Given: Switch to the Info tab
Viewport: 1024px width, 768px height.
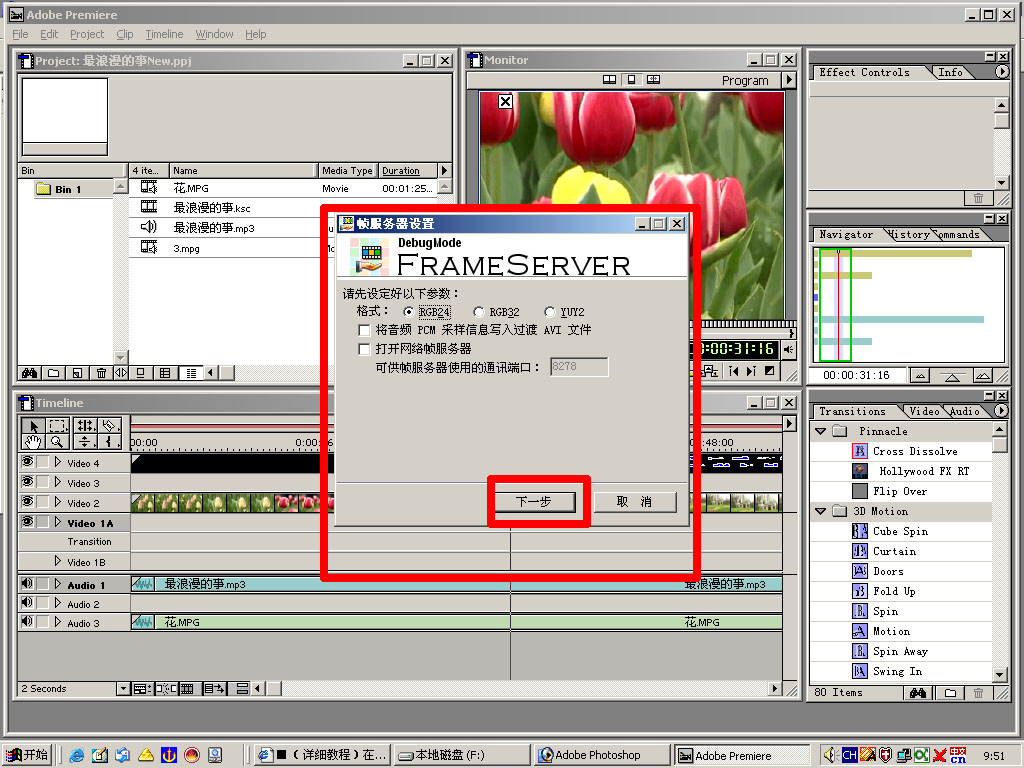Looking at the screenshot, I should [x=950, y=72].
